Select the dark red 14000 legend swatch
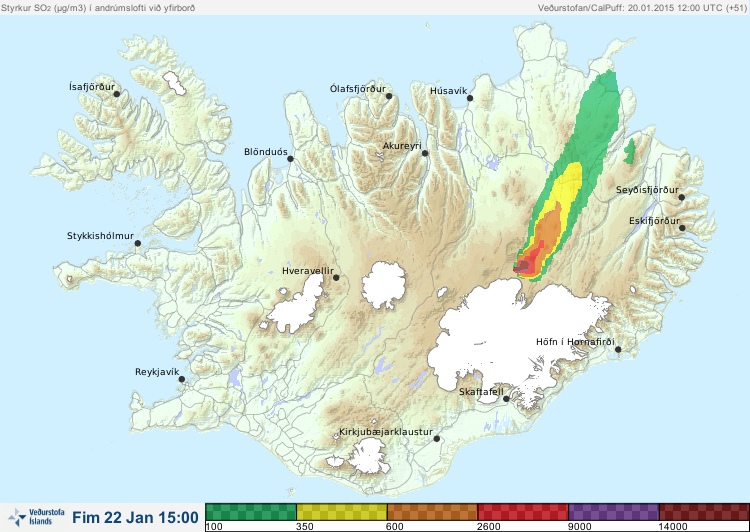Screen dimensions: 750x532 704,512
